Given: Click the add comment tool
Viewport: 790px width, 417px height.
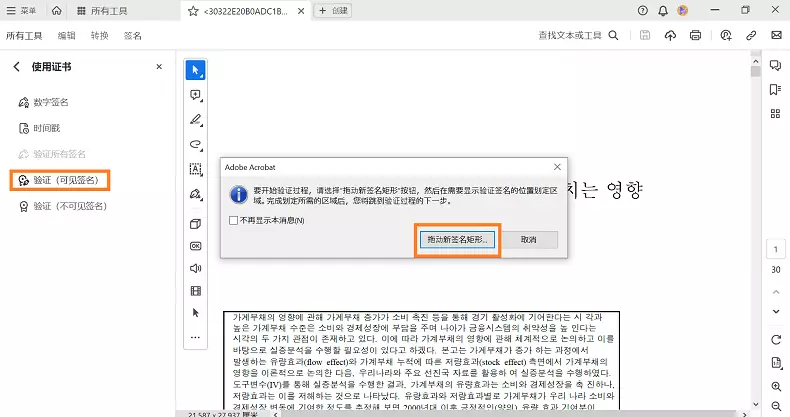Looking at the screenshot, I should [196, 95].
